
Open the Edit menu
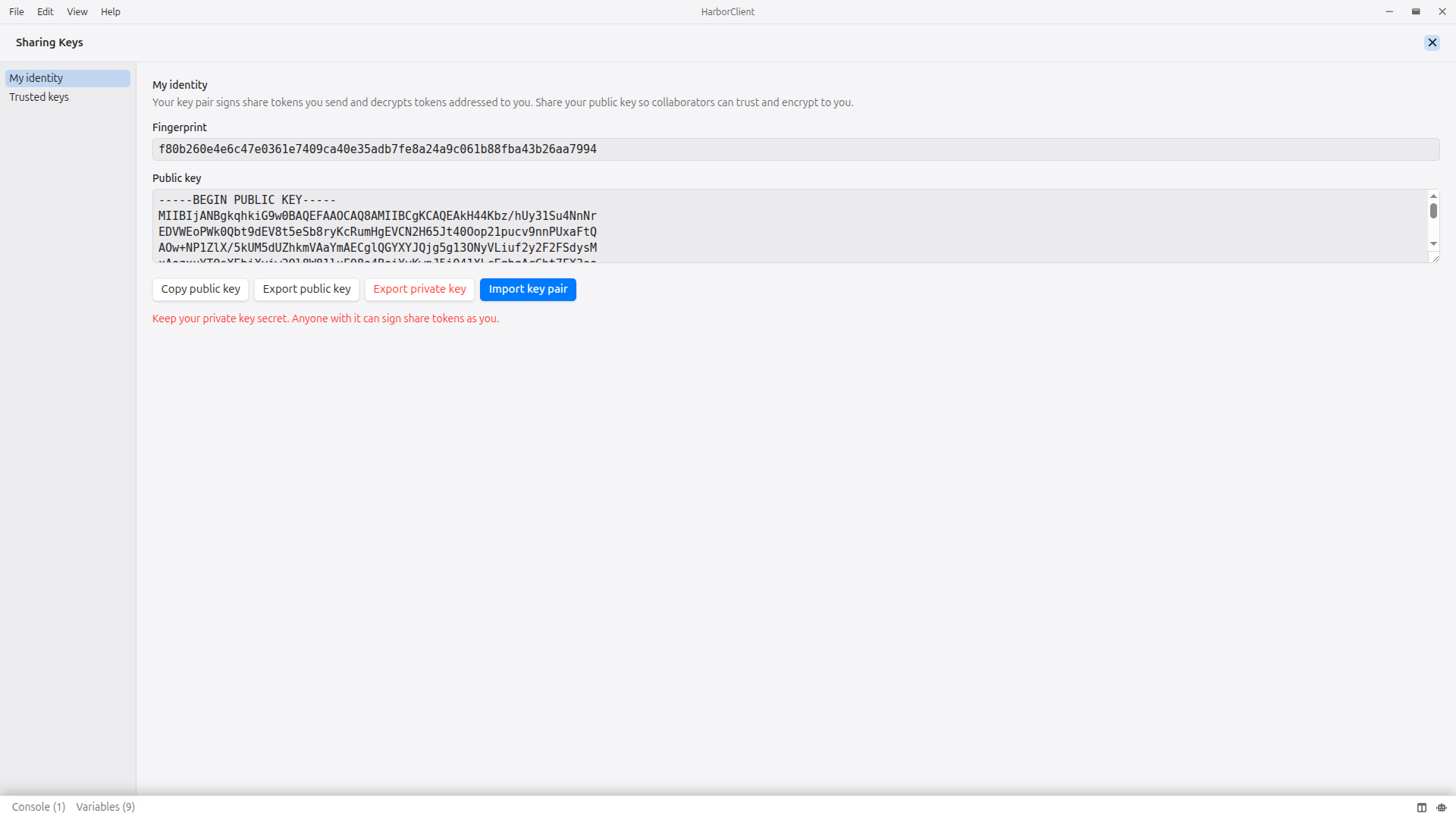pos(45,11)
